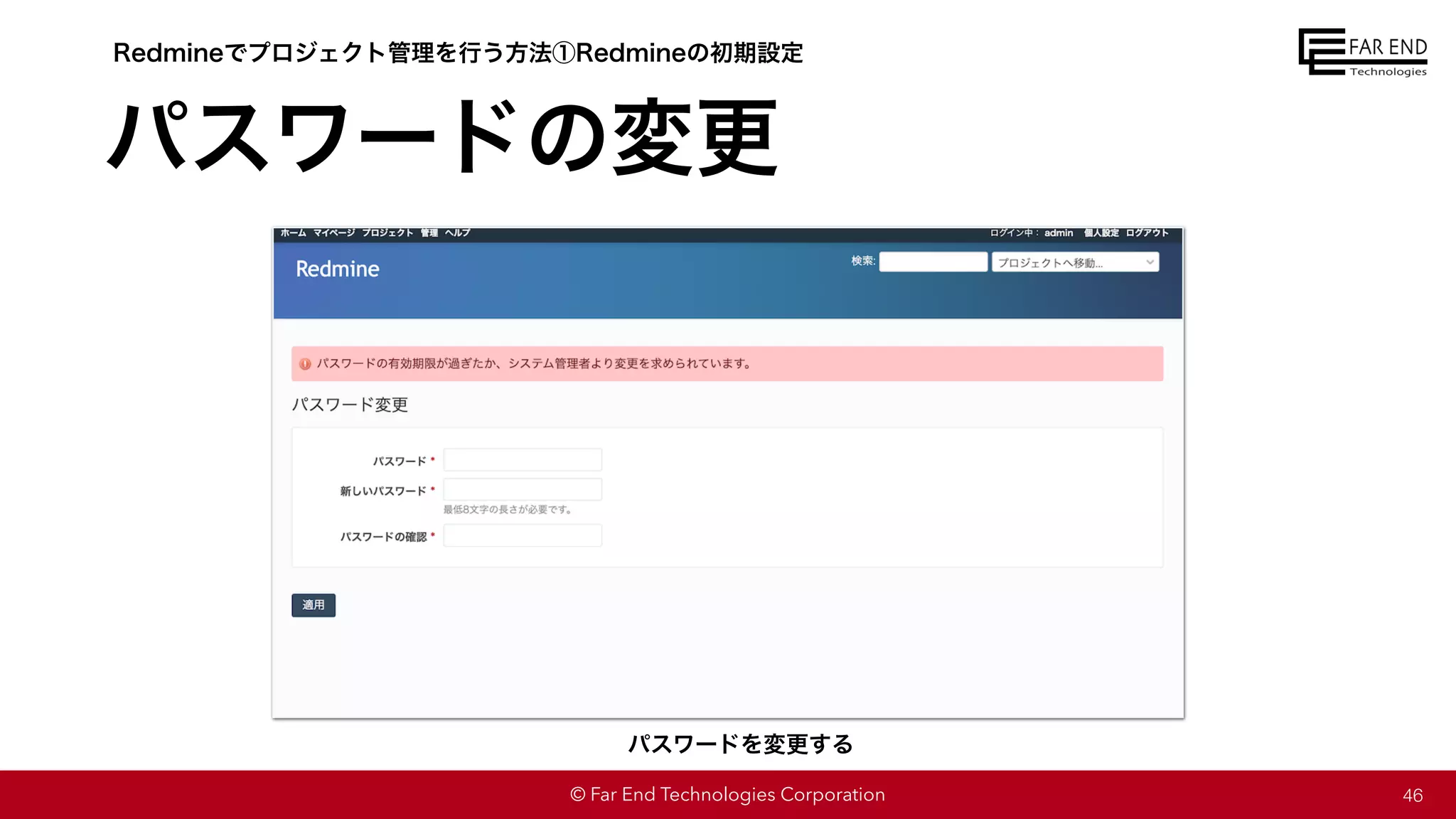
Task: Click the error icon in red alert
Action: [305, 364]
